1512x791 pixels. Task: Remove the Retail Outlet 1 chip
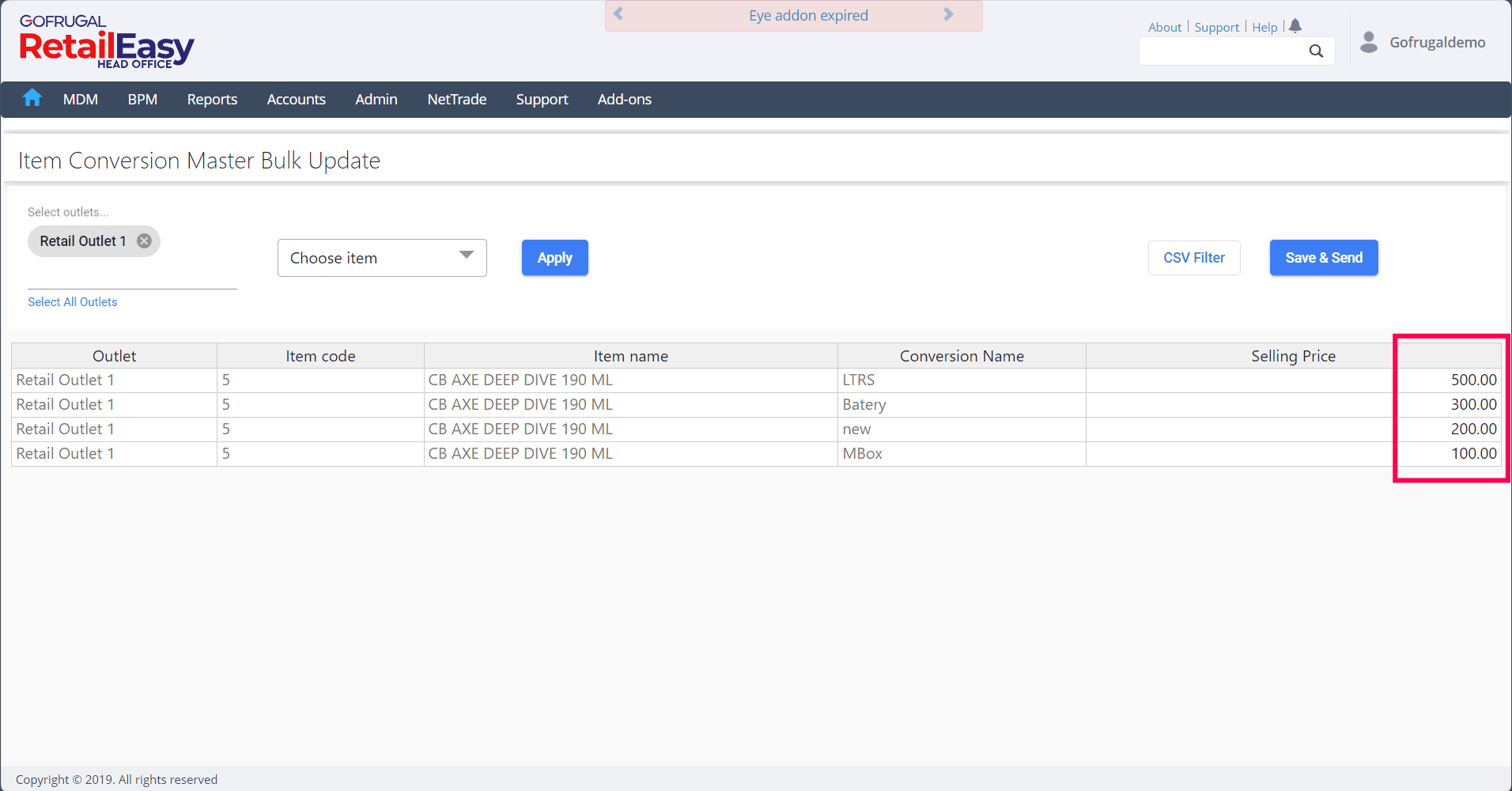tap(144, 241)
